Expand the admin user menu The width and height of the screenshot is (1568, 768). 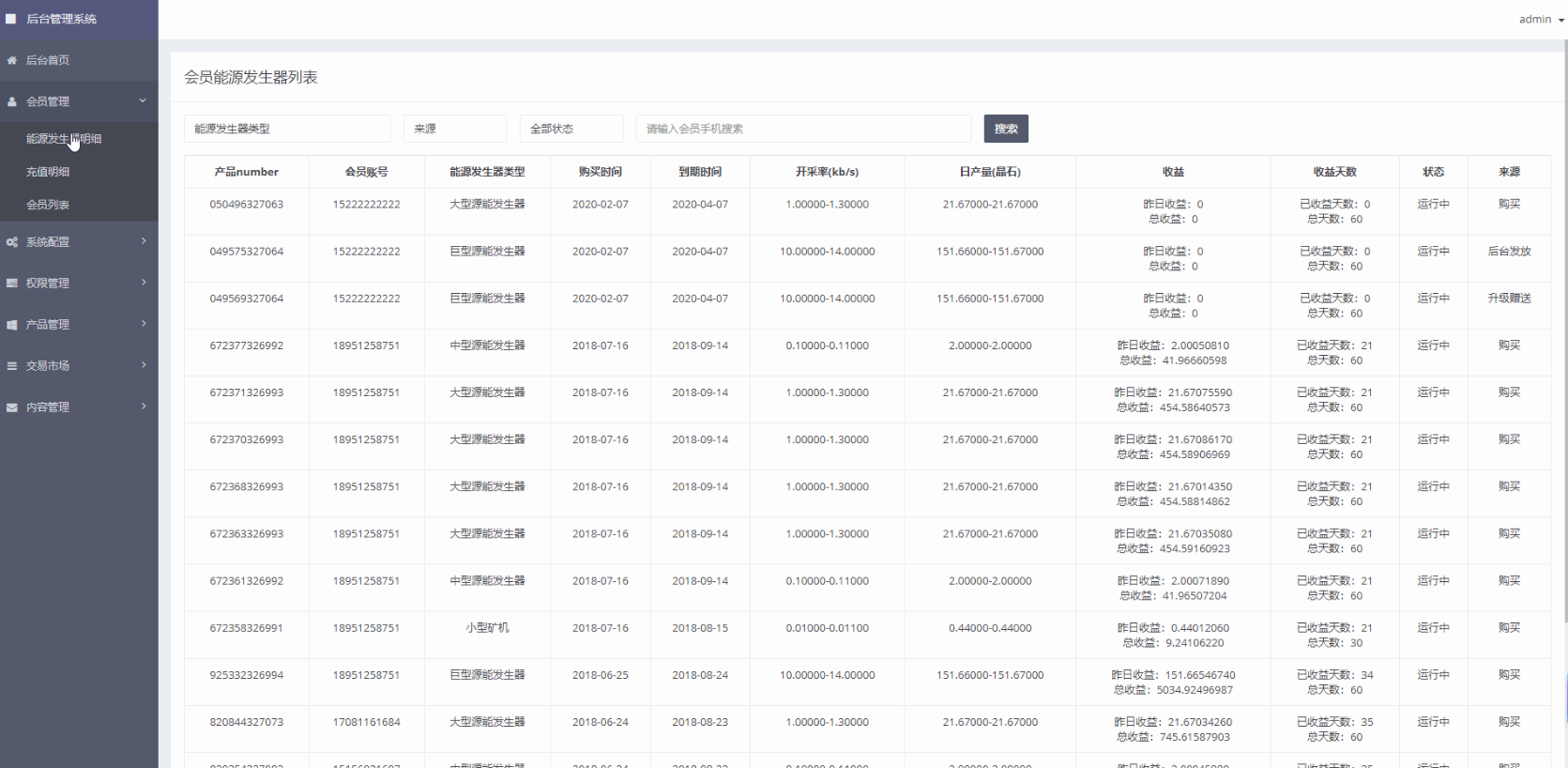(1541, 19)
